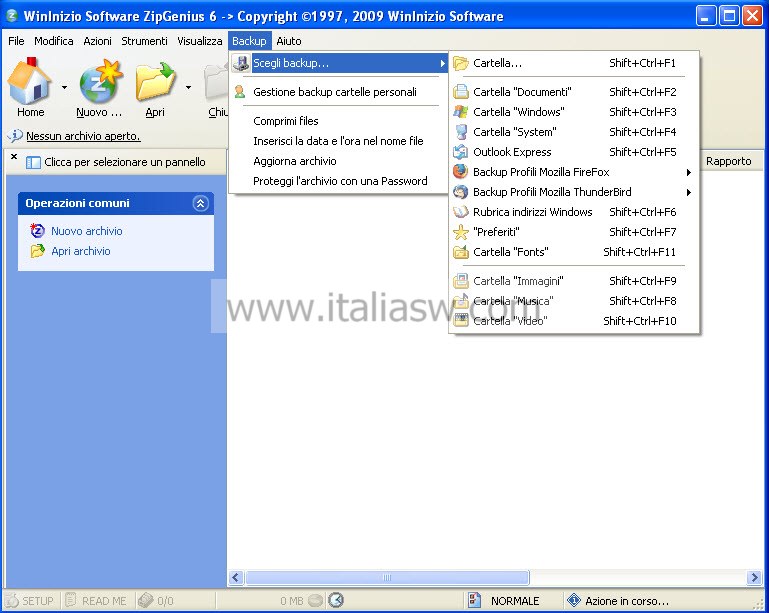Select the Scegli backup menu item
Image resolution: width=769 pixels, height=613 pixels.
pyautogui.click(x=339, y=63)
